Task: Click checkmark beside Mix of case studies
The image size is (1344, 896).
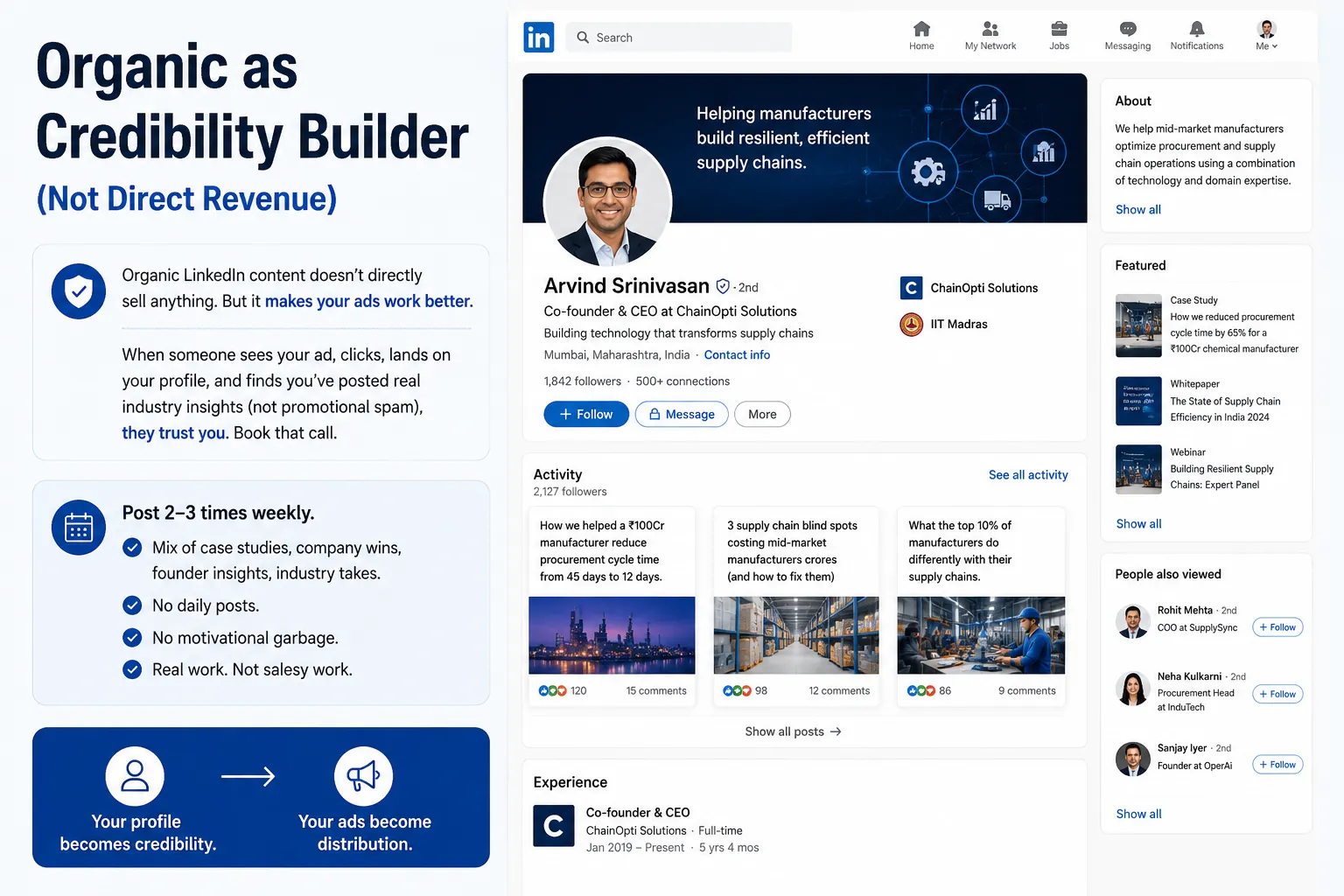Action: pyautogui.click(x=132, y=548)
